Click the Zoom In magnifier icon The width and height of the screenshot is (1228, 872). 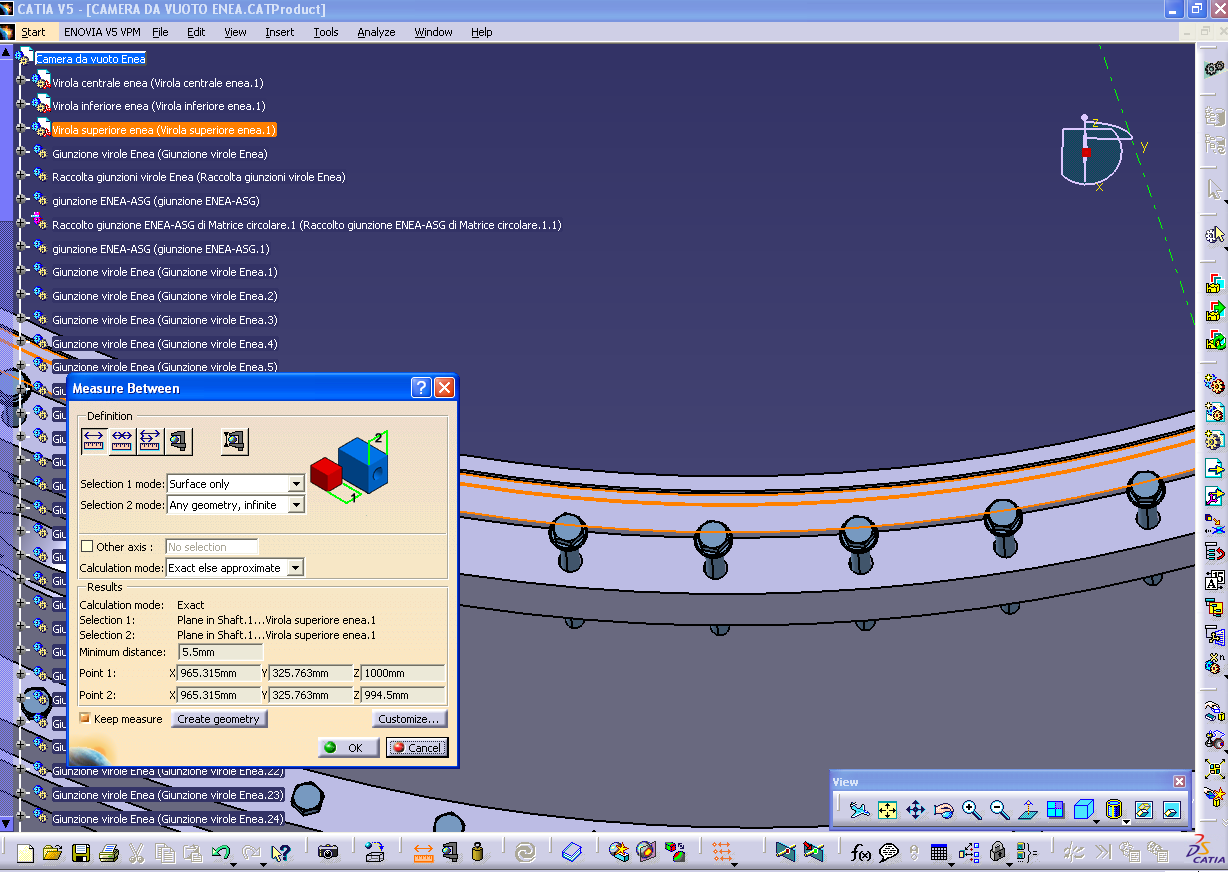(971, 810)
